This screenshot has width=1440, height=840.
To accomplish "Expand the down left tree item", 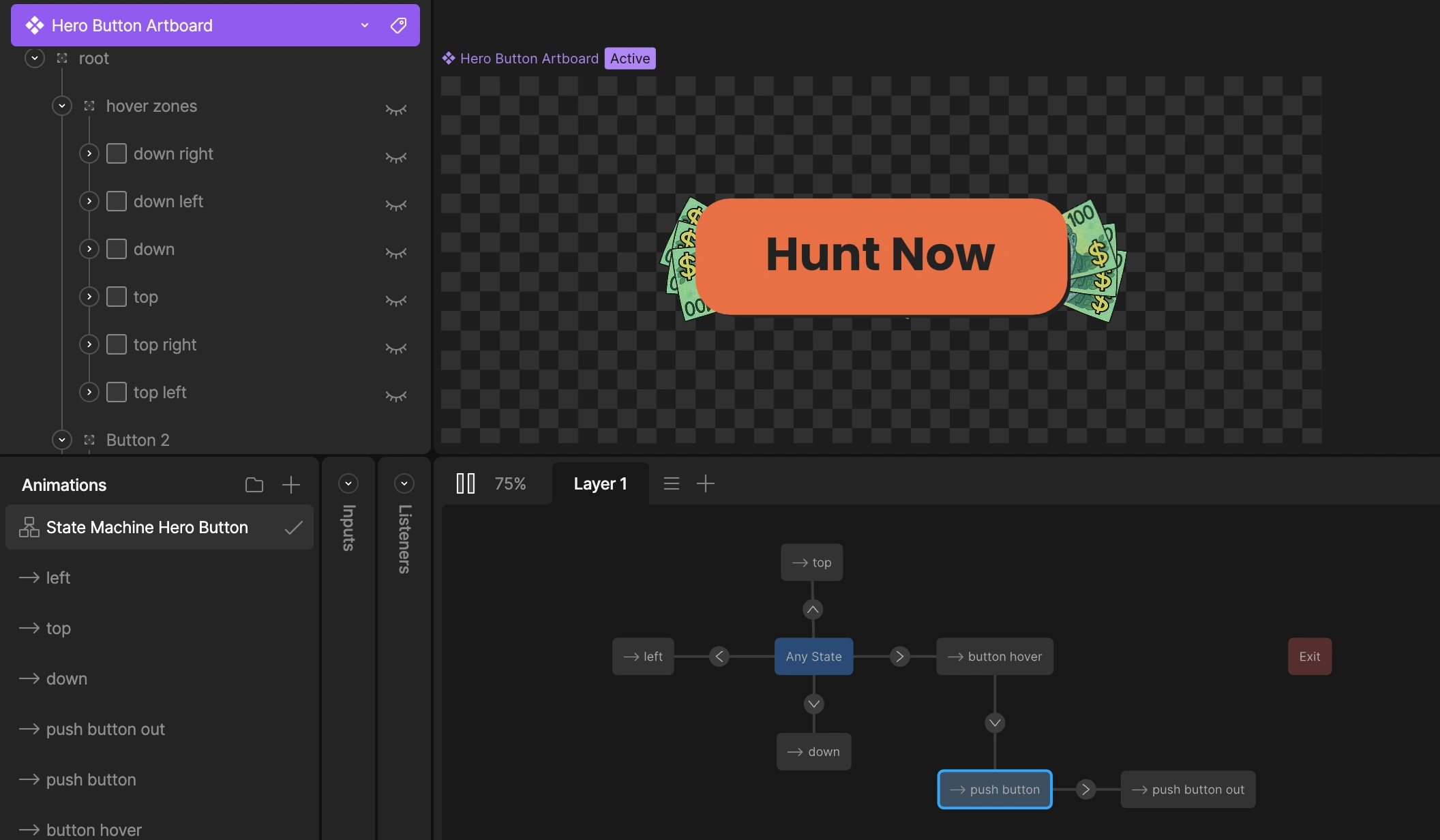I will click(x=89, y=201).
